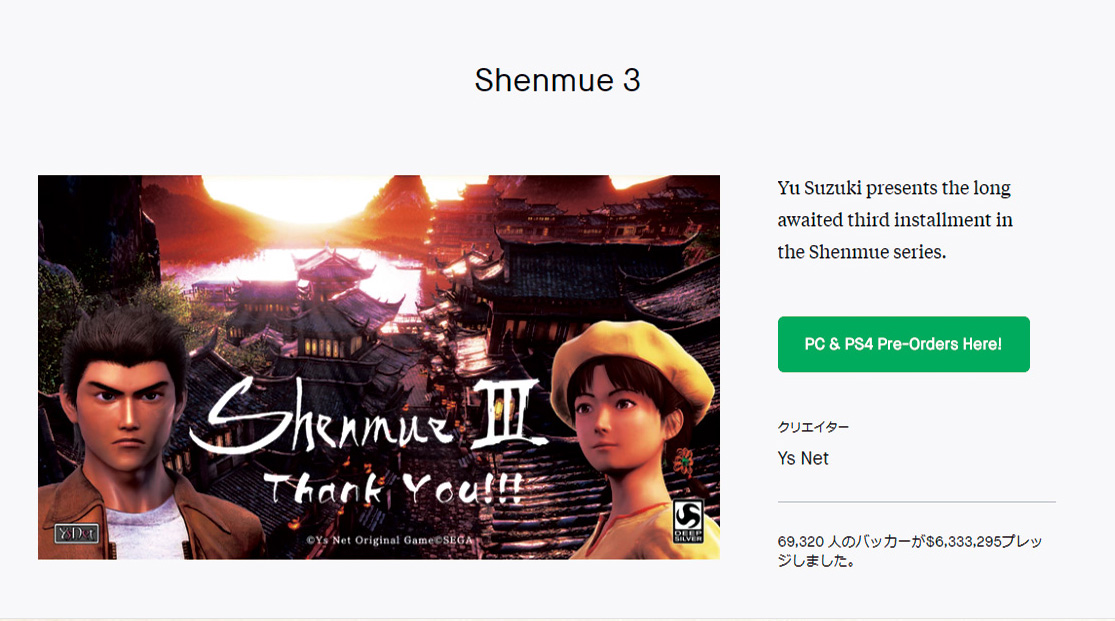Click the red flower ornament on girl's braid

tap(683, 462)
